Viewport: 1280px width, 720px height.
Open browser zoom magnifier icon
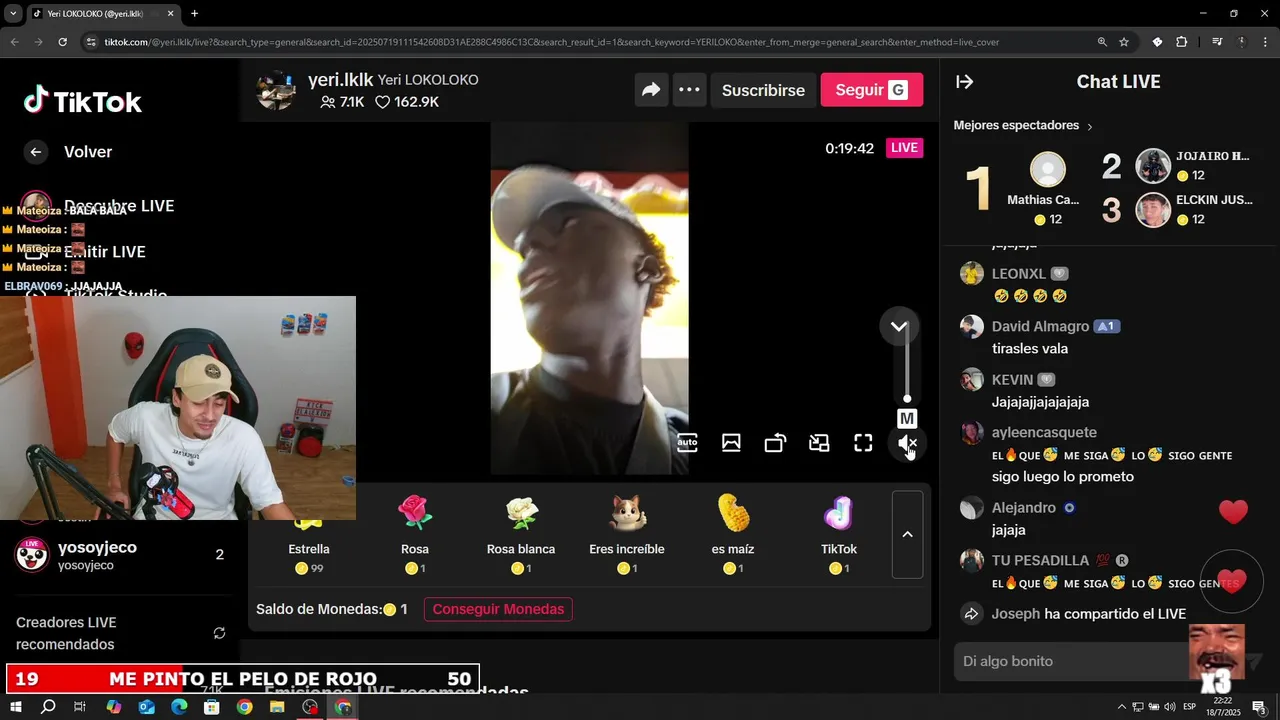1102,42
